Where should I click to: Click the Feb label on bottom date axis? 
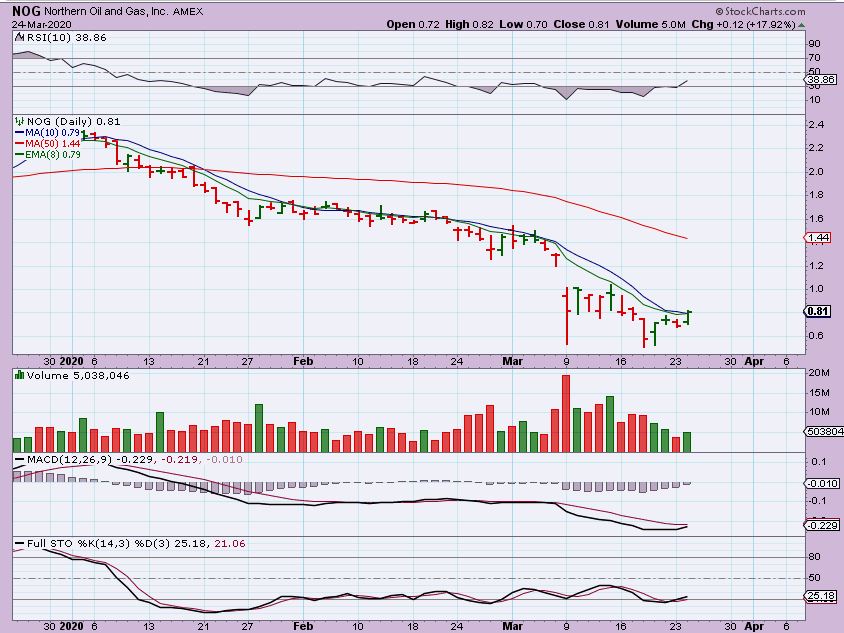(303, 626)
